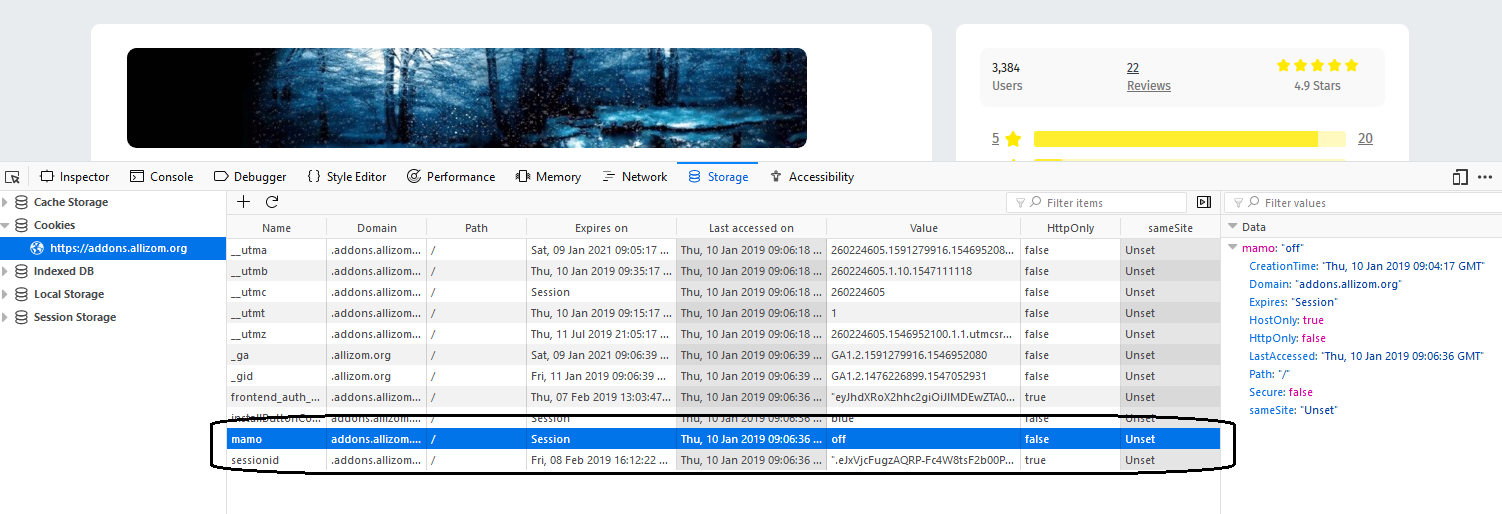Focus the Filter values search field
The width and height of the screenshot is (1502, 514).
[1362, 203]
